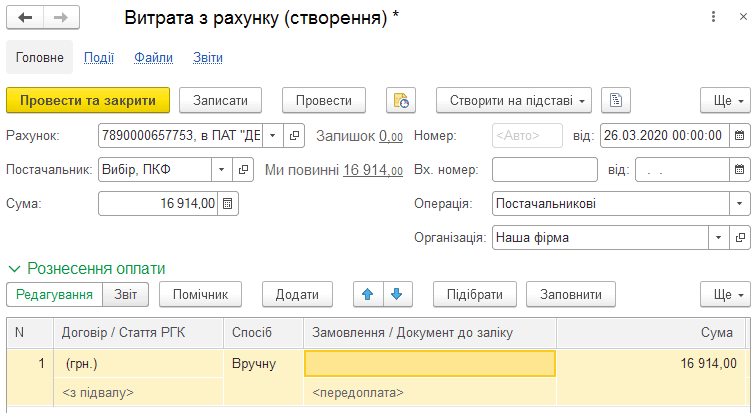Click the Договір / Стаття РГК column header
This screenshot has height=413, width=756.
tap(138, 333)
